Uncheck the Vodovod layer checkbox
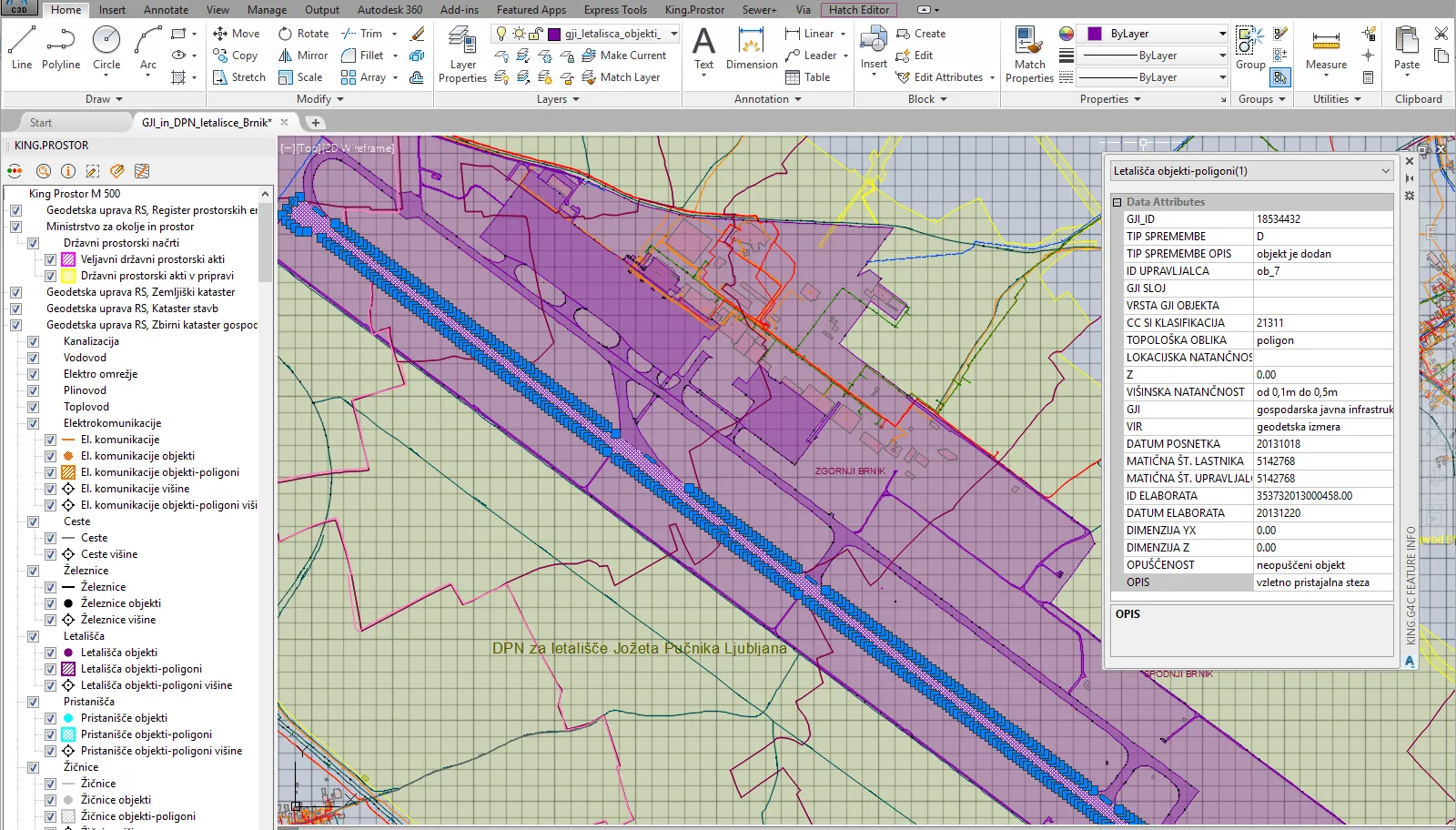This screenshot has width=1456, height=830. (34, 358)
